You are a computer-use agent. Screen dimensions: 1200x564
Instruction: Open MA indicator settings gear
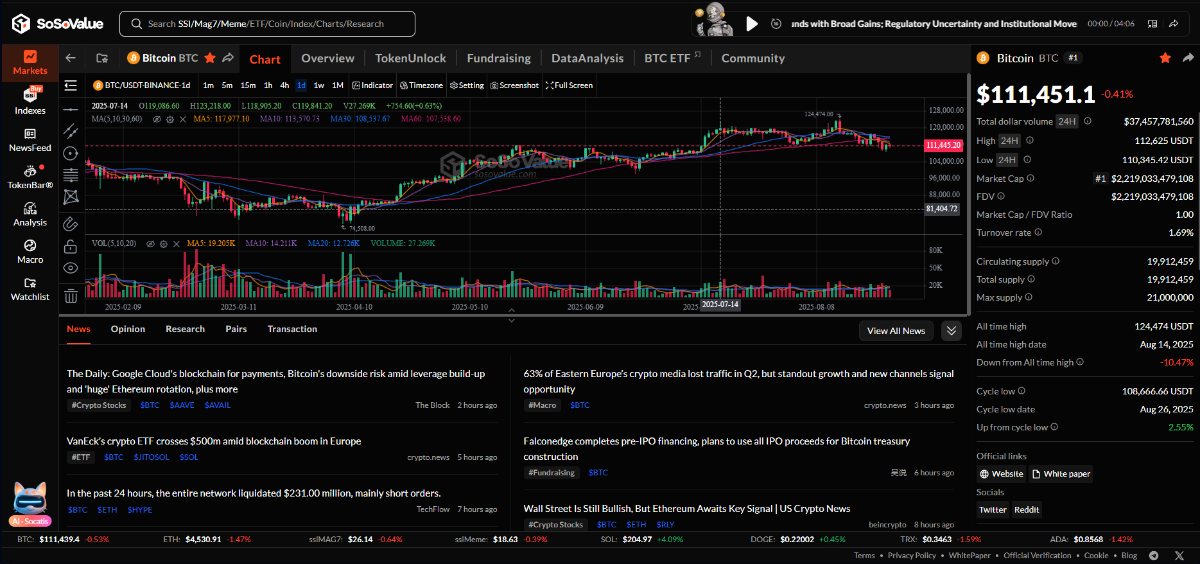[170, 120]
